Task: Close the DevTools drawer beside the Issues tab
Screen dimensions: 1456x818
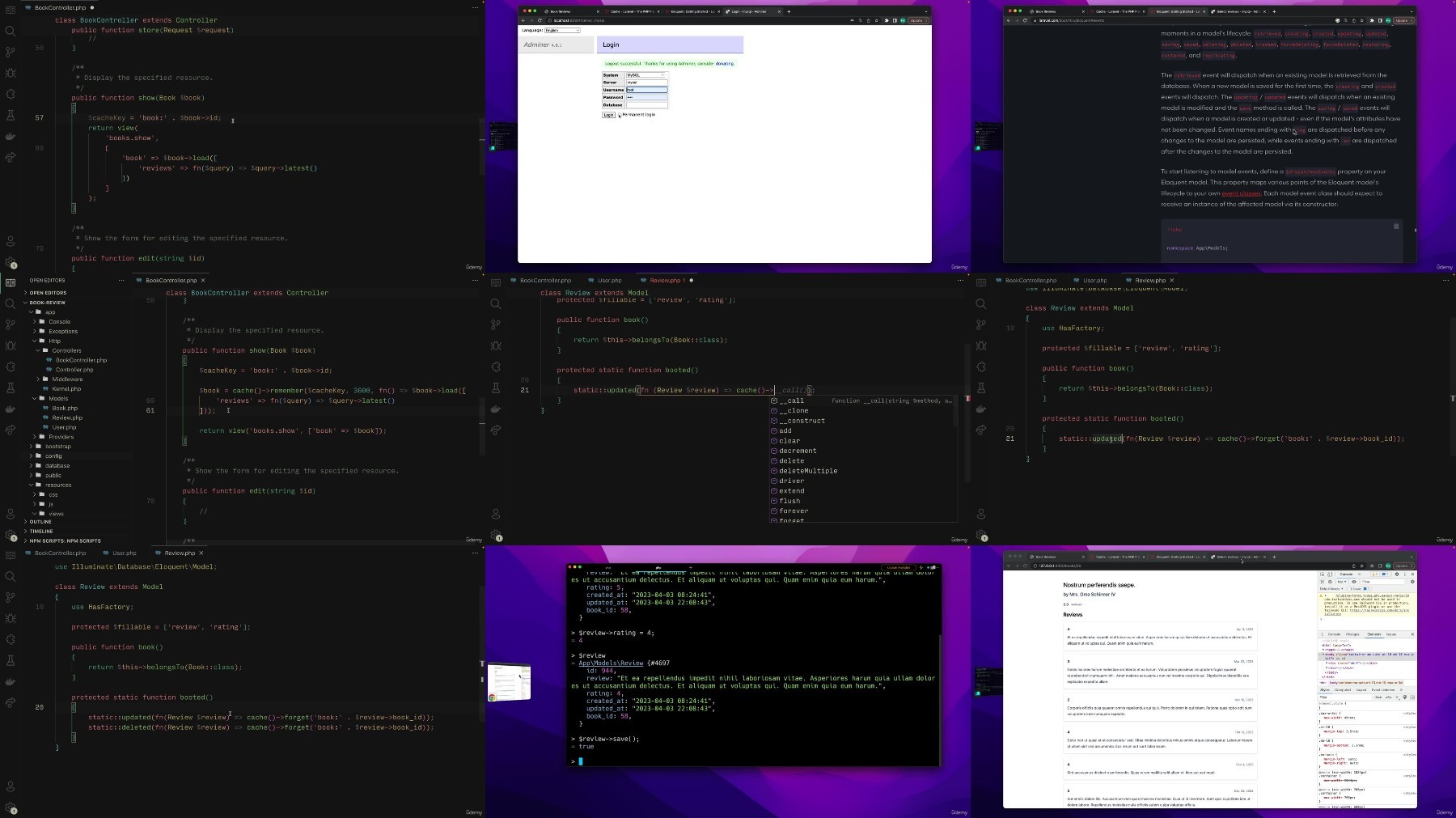Action: pos(1412,634)
